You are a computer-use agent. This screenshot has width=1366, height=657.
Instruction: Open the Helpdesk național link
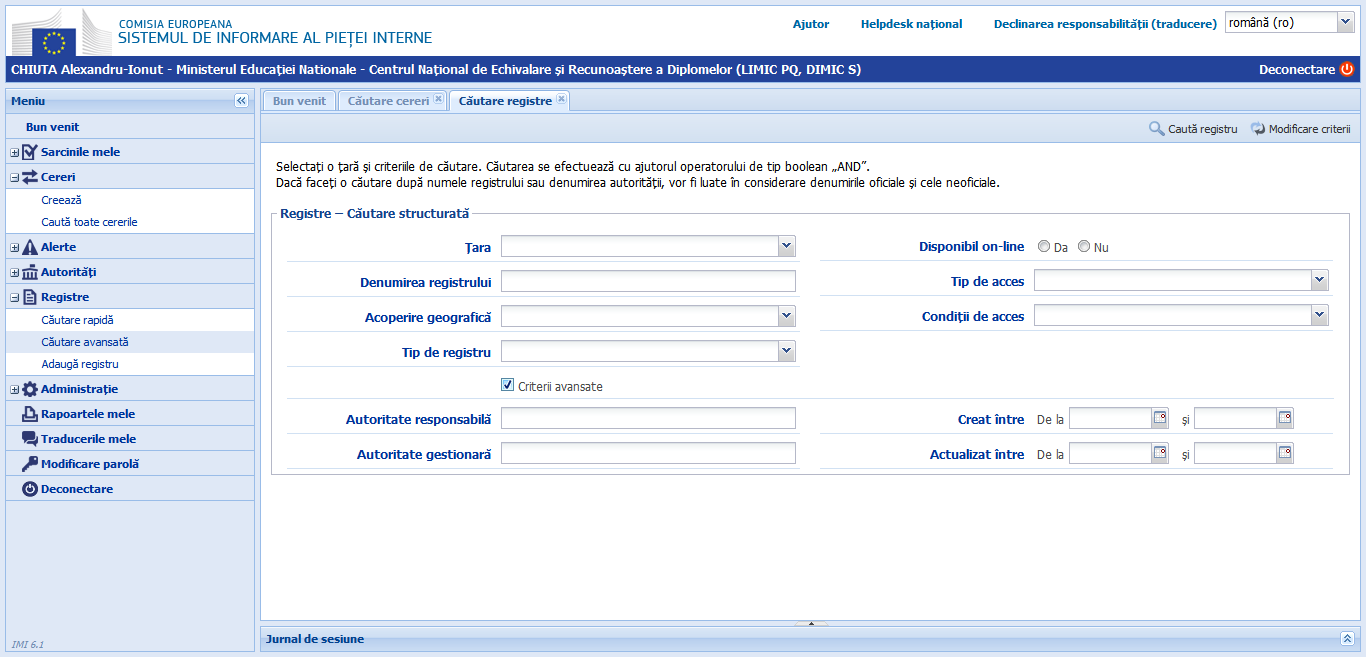(x=911, y=24)
